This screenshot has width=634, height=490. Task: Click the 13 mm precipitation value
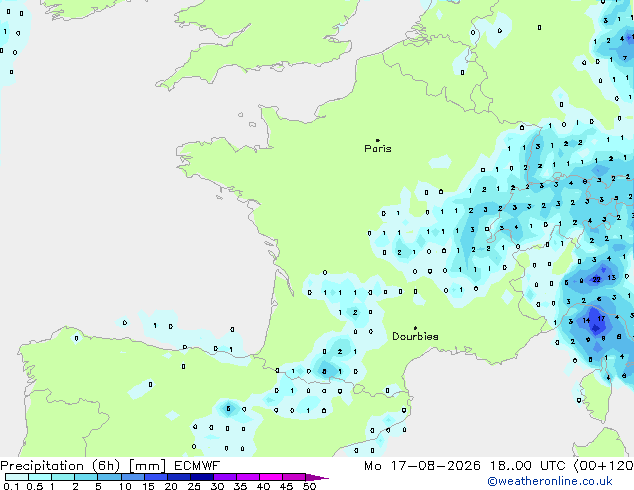pos(611,277)
